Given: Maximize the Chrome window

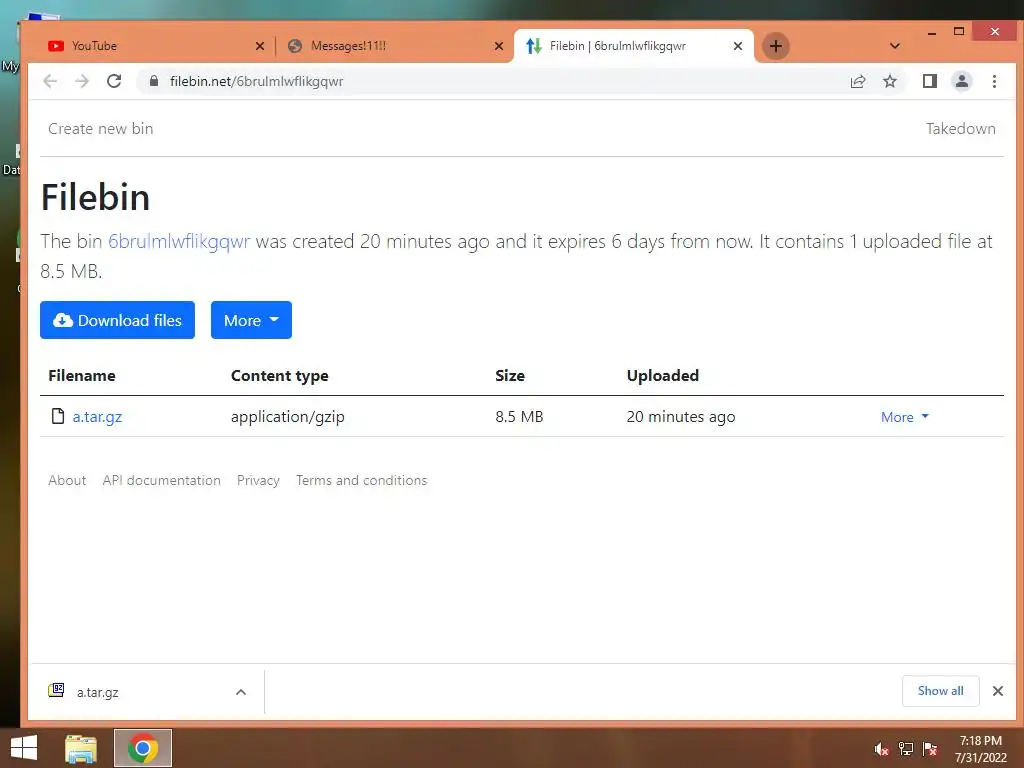Looking at the screenshot, I should click(x=959, y=31).
